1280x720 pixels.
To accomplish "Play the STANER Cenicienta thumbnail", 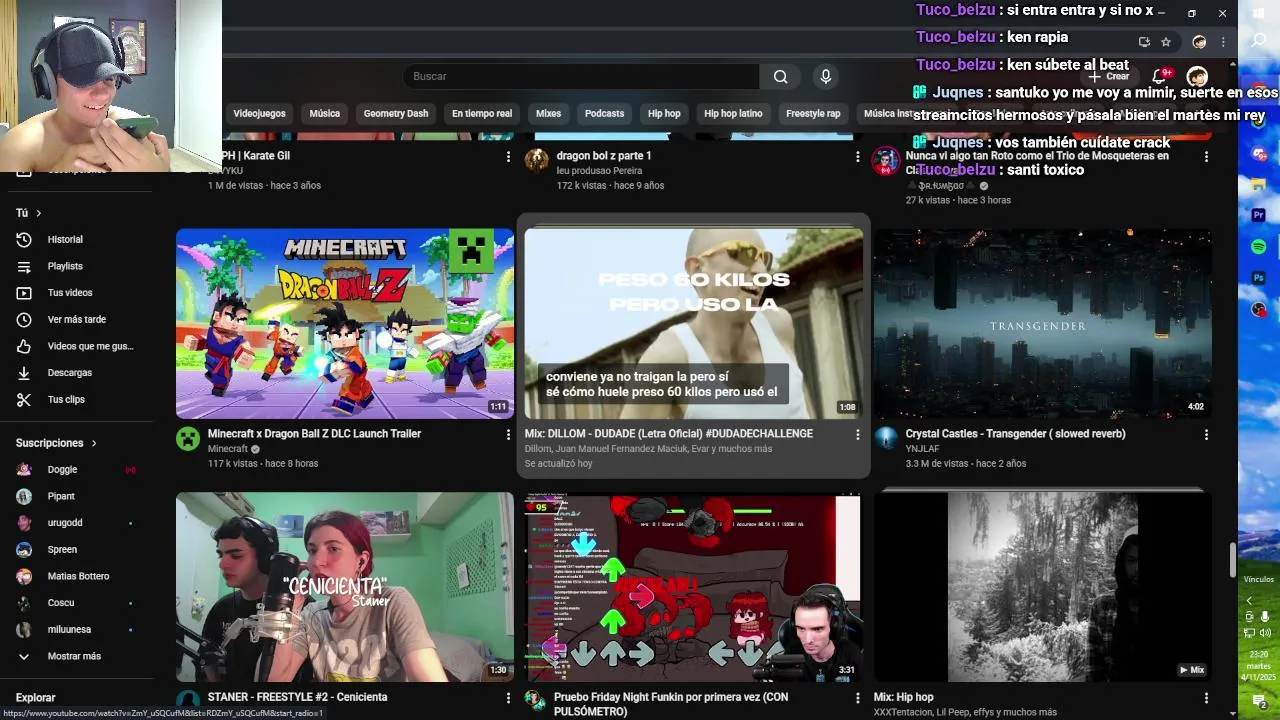I will coord(345,587).
